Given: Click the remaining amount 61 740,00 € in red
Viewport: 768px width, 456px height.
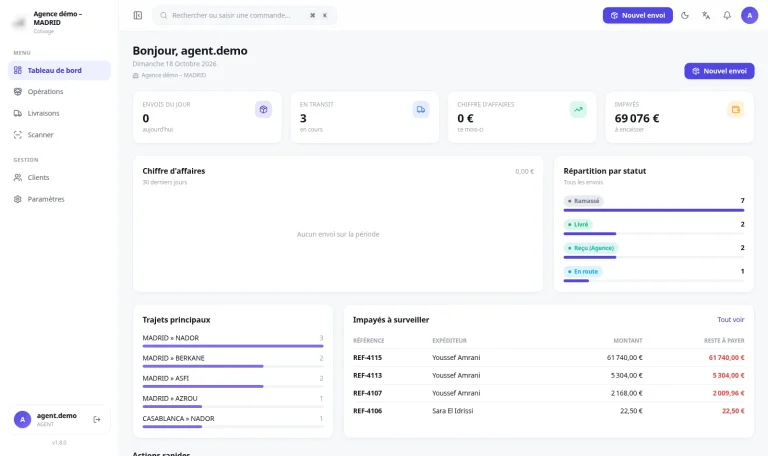Looking at the screenshot, I should tap(726, 358).
